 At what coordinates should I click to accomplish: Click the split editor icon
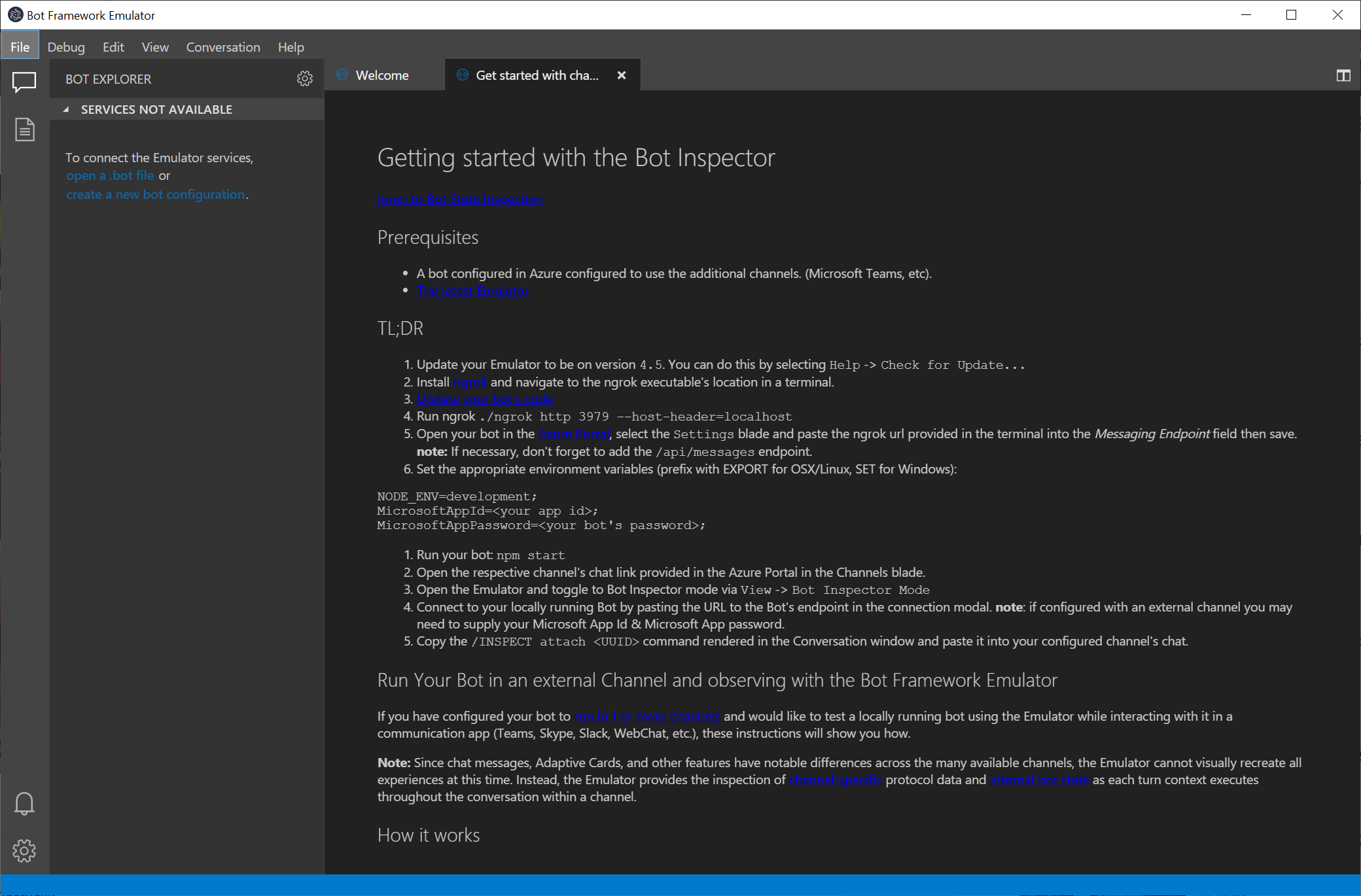[1343, 76]
